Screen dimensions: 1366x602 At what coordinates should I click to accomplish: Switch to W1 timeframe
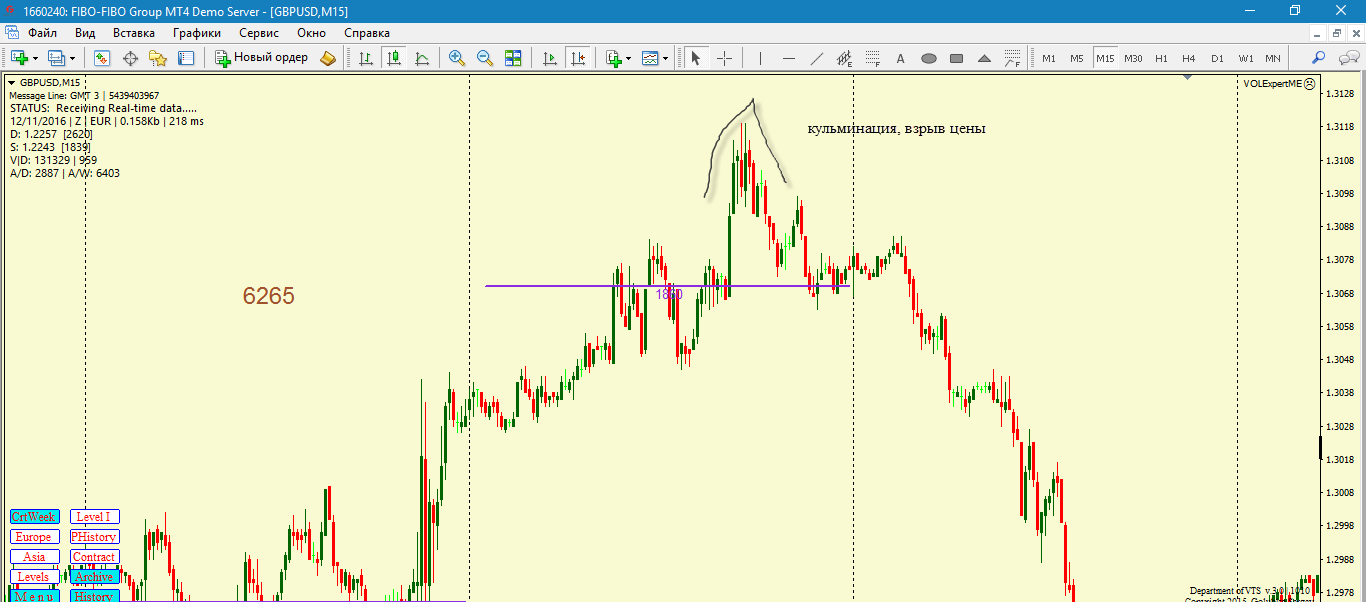pos(1245,58)
